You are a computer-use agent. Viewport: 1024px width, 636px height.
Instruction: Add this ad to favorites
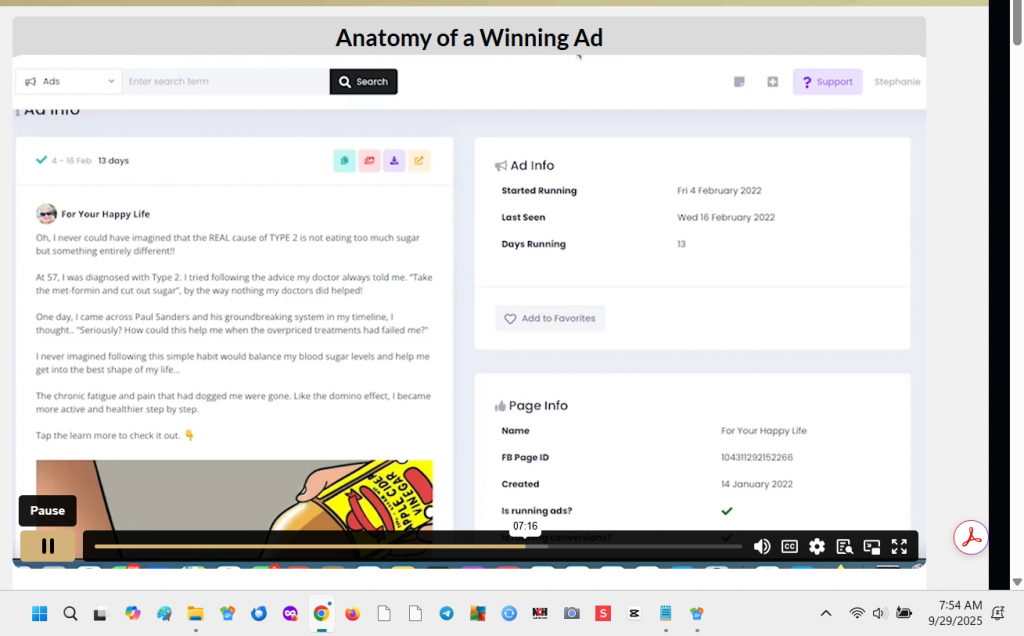(x=550, y=319)
